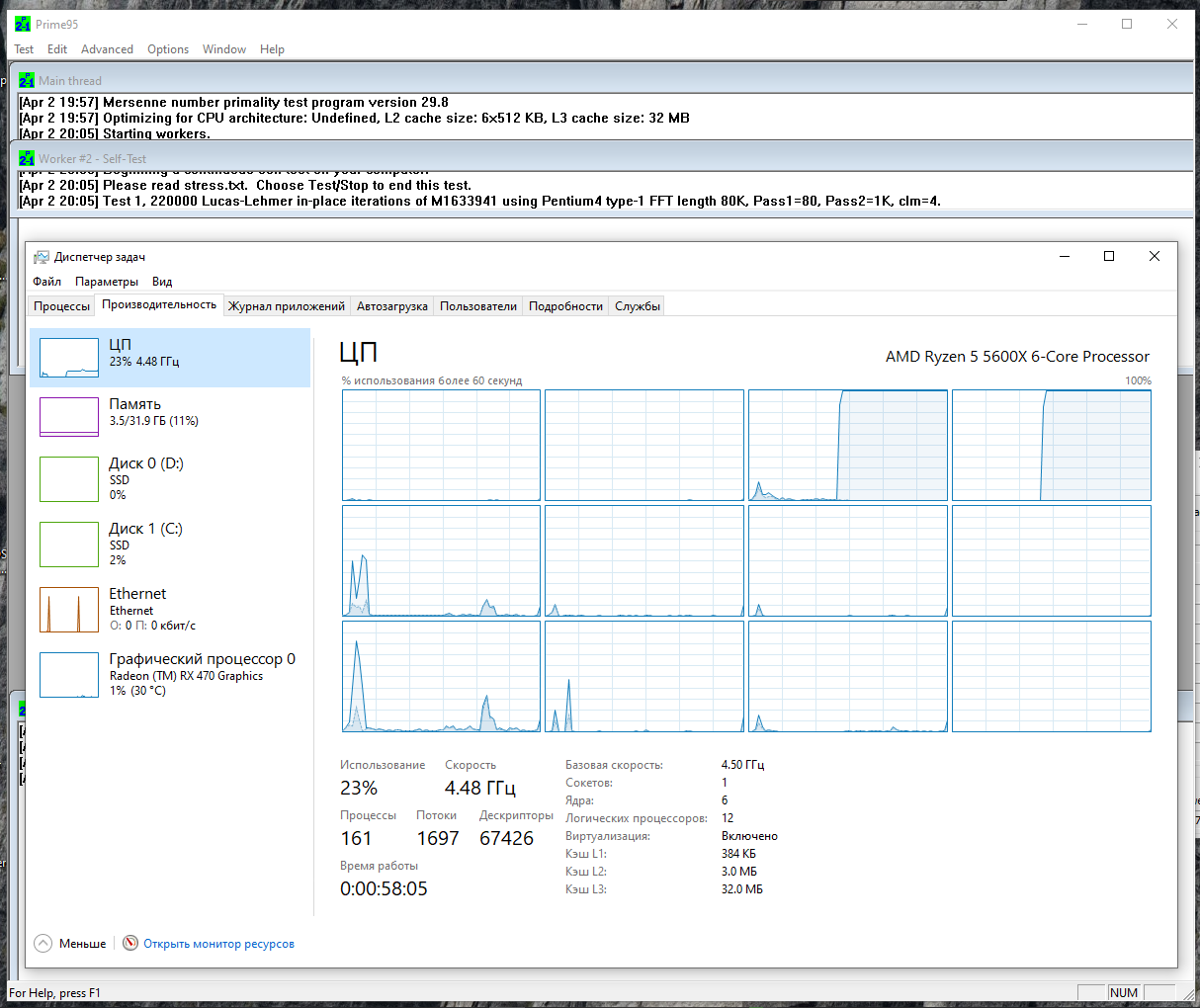This screenshot has width=1200, height=1008.
Task: Click the Базовая скорость 4.50 ГГц value
Action: point(742,765)
